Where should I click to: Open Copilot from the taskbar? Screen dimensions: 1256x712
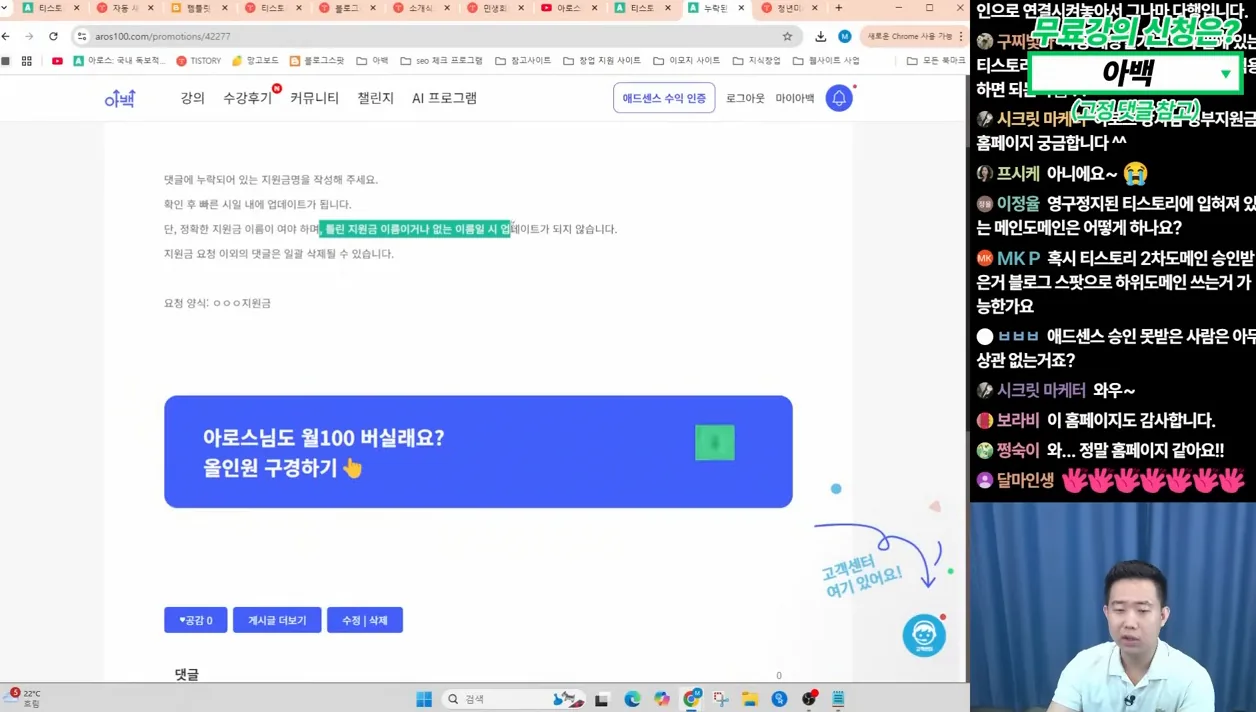coord(661,699)
